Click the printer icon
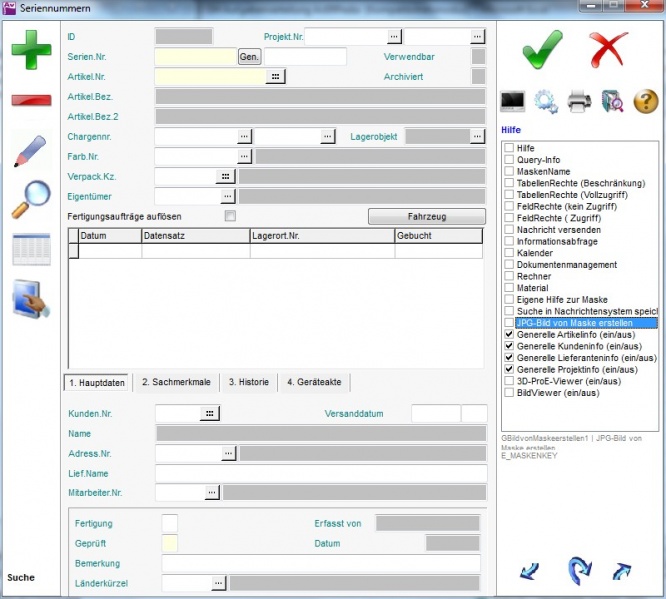Screen dimensions: 666x599 (x=579, y=101)
